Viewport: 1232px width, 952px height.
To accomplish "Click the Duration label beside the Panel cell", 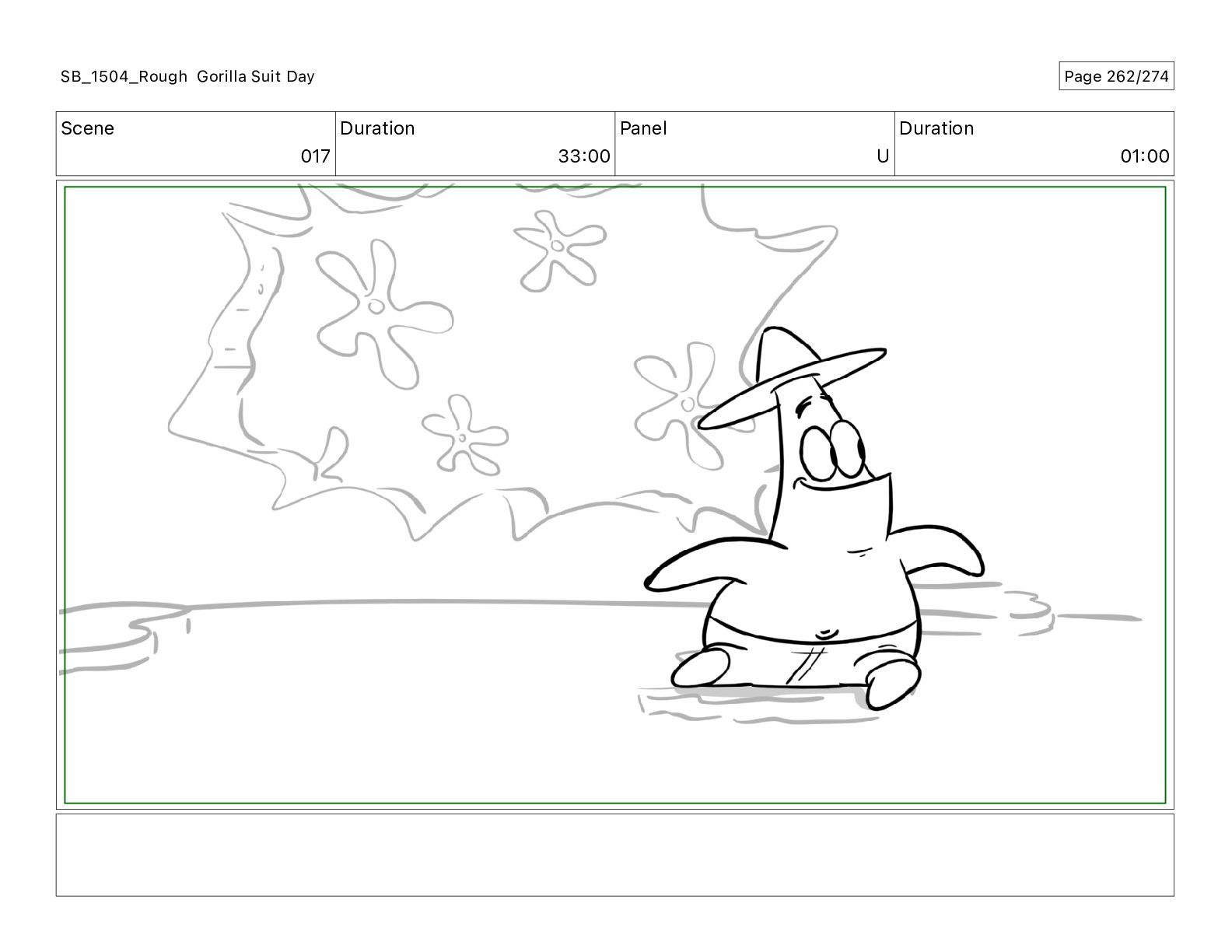I will (x=936, y=128).
